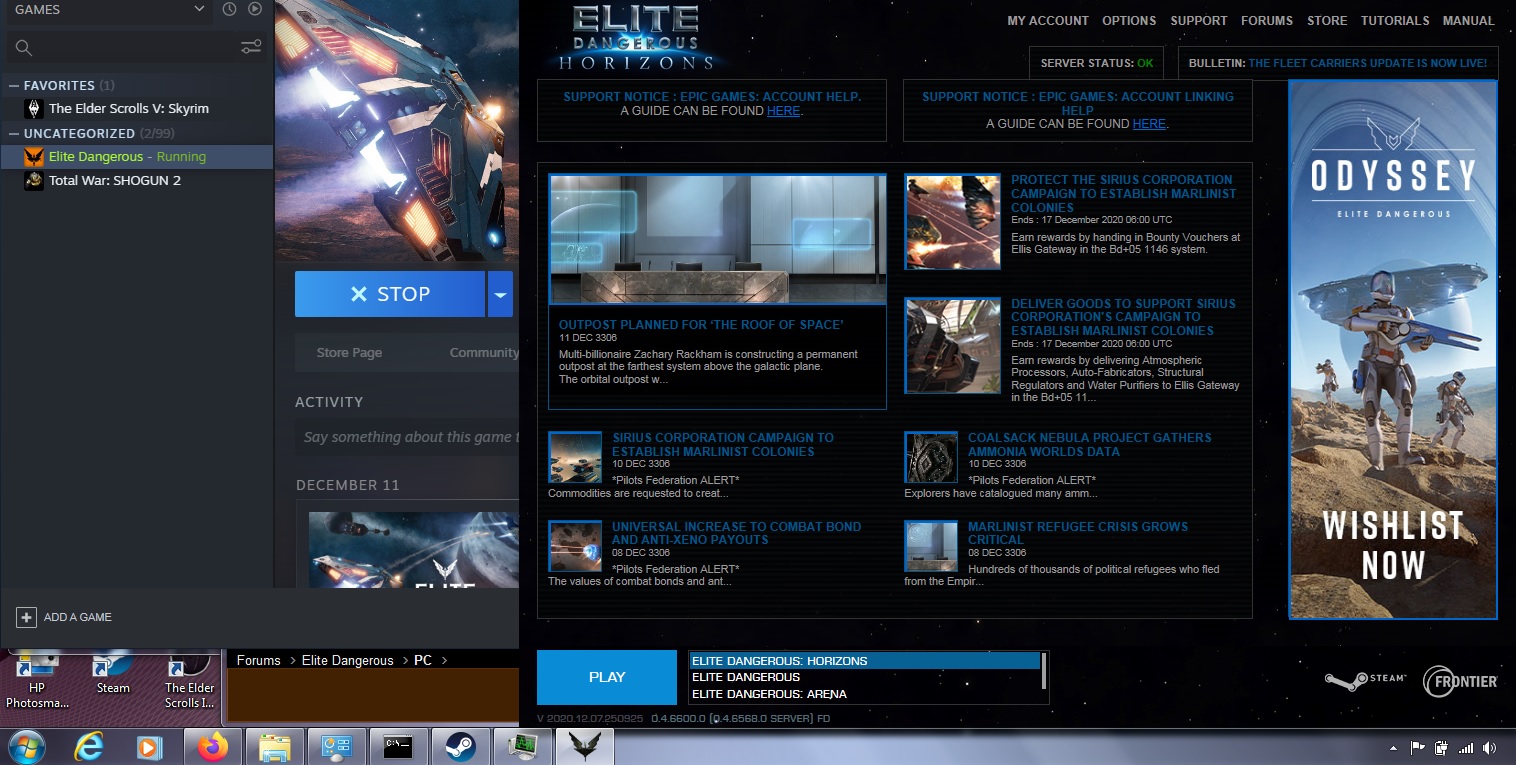Open SUPPORT in the launcher menu
The height and width of the screenshot is (765, 1516).
pyautogui.click(x=1199, y=21)
